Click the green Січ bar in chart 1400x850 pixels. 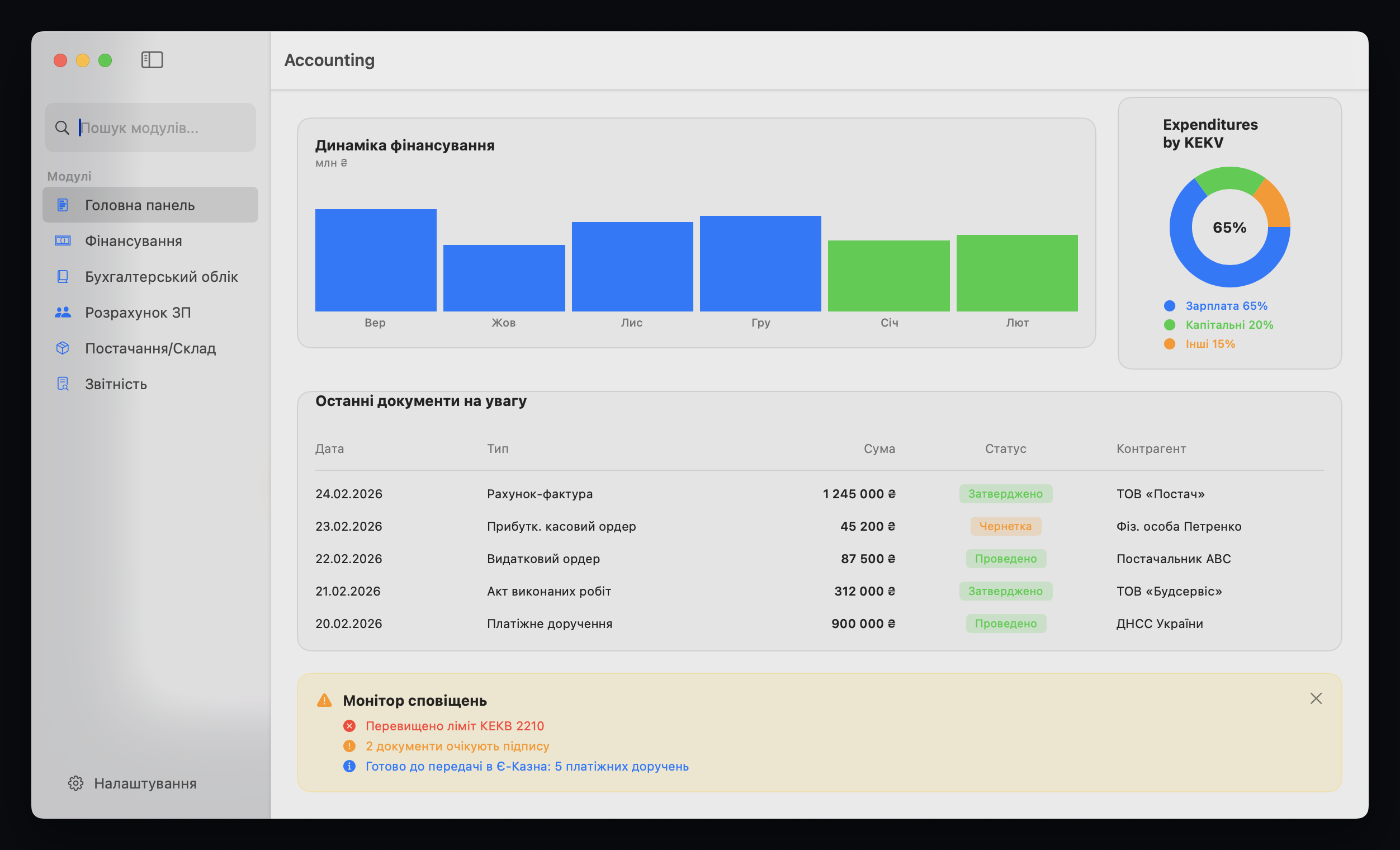point(888,276)
